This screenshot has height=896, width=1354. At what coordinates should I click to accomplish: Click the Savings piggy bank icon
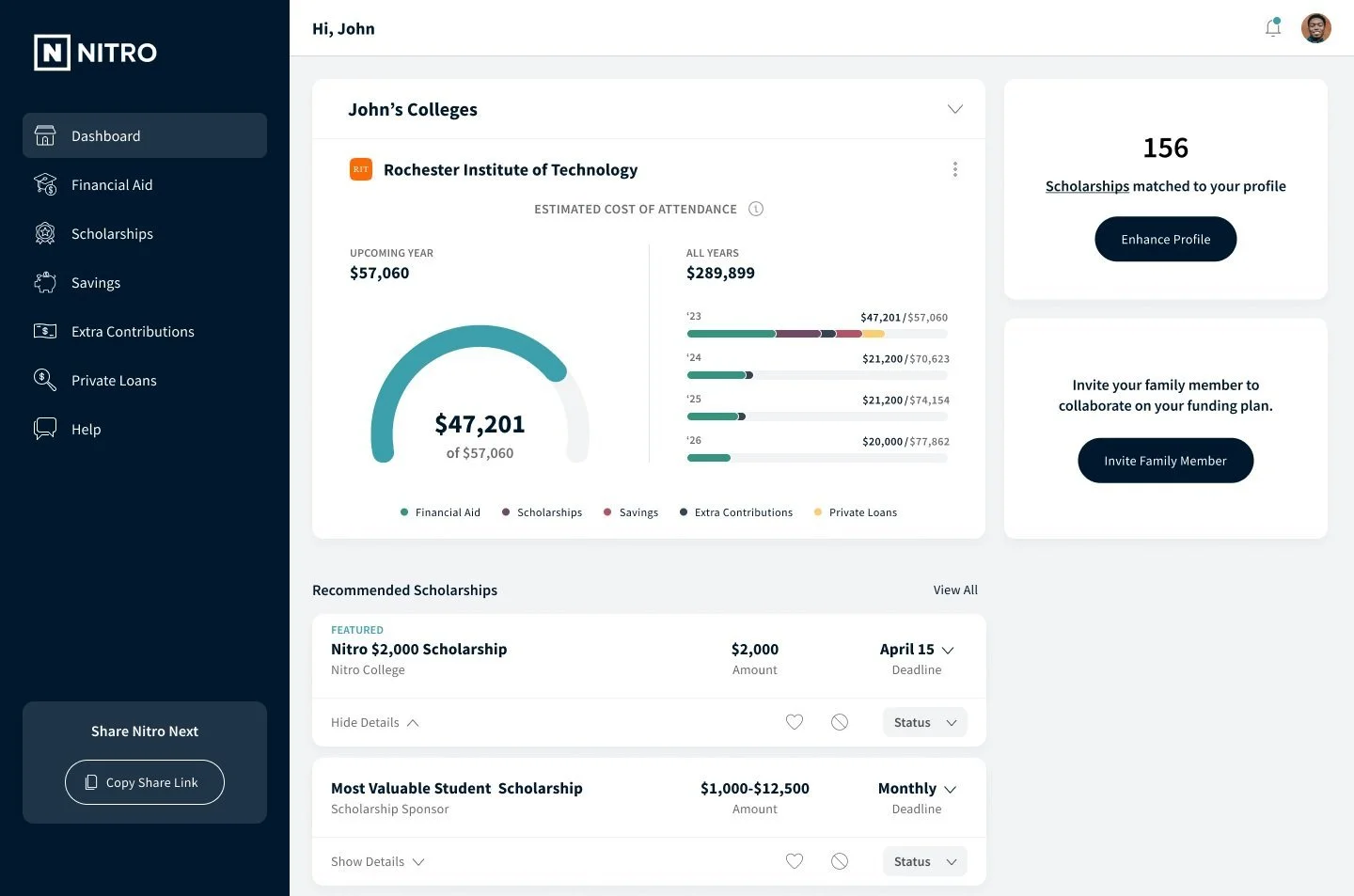coord(45,282)
